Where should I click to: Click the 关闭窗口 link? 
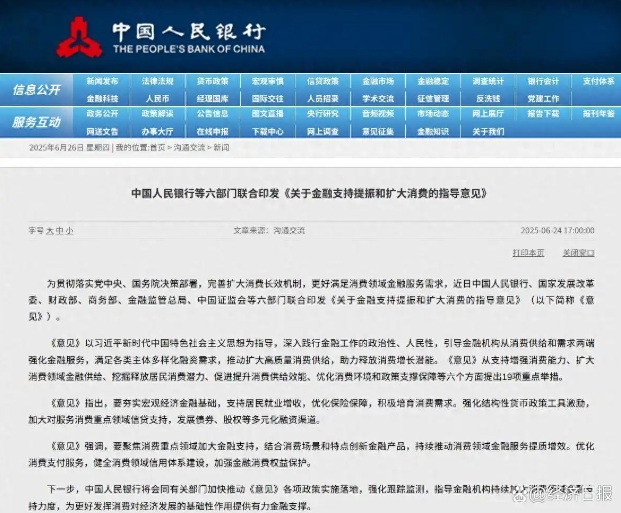[577, 253]
